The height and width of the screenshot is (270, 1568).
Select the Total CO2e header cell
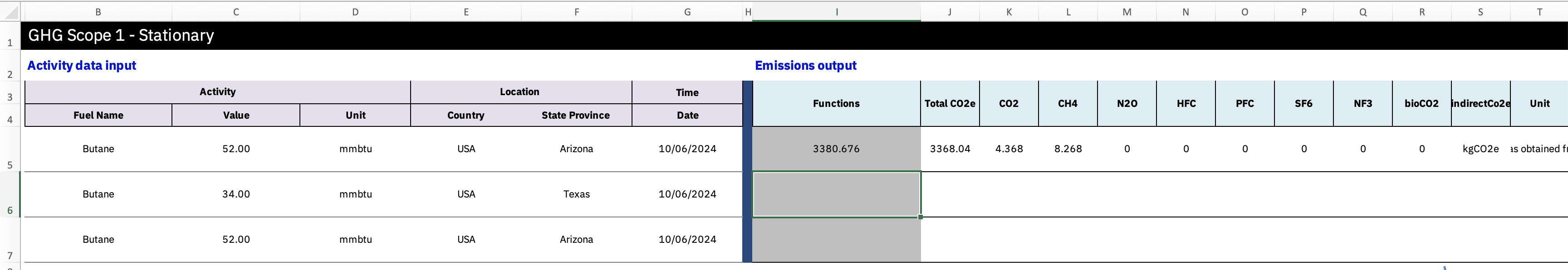(950, 103)
